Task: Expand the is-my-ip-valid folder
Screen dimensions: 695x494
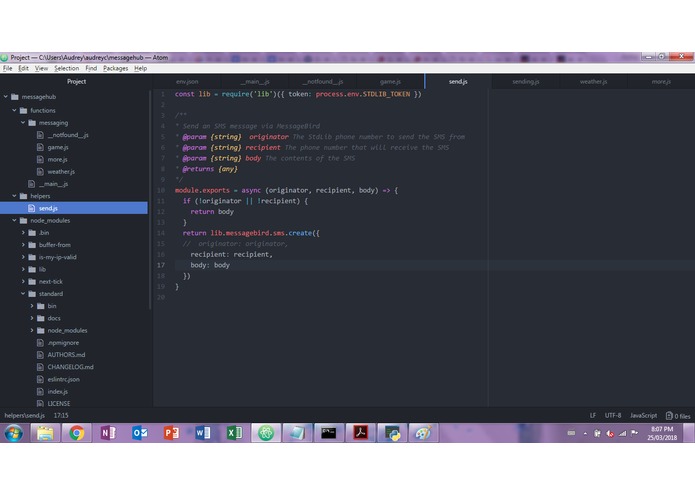Action: click(23, 257)
